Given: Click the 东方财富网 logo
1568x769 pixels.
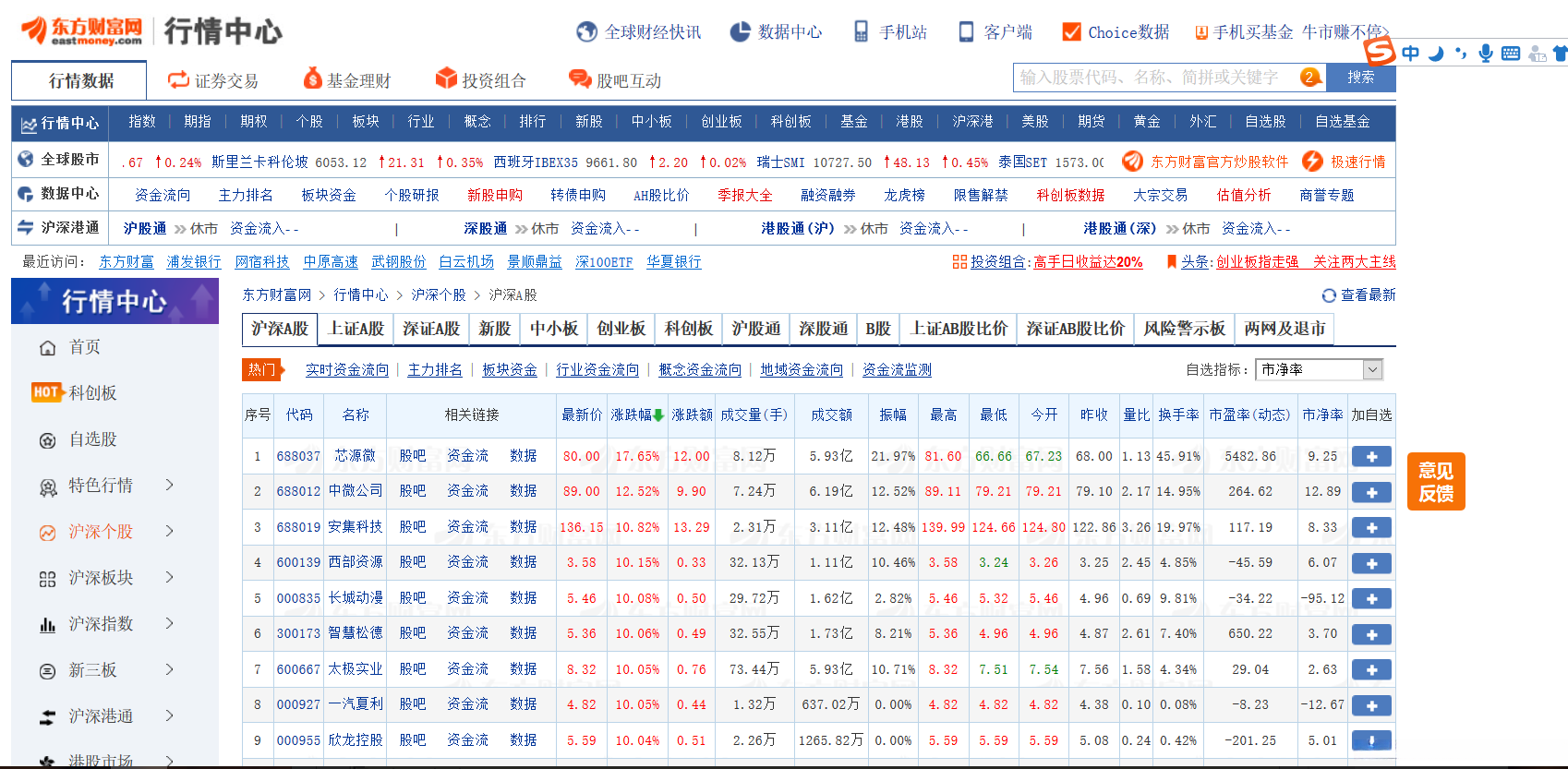Looking at the screenshot, I should point(83,31).
